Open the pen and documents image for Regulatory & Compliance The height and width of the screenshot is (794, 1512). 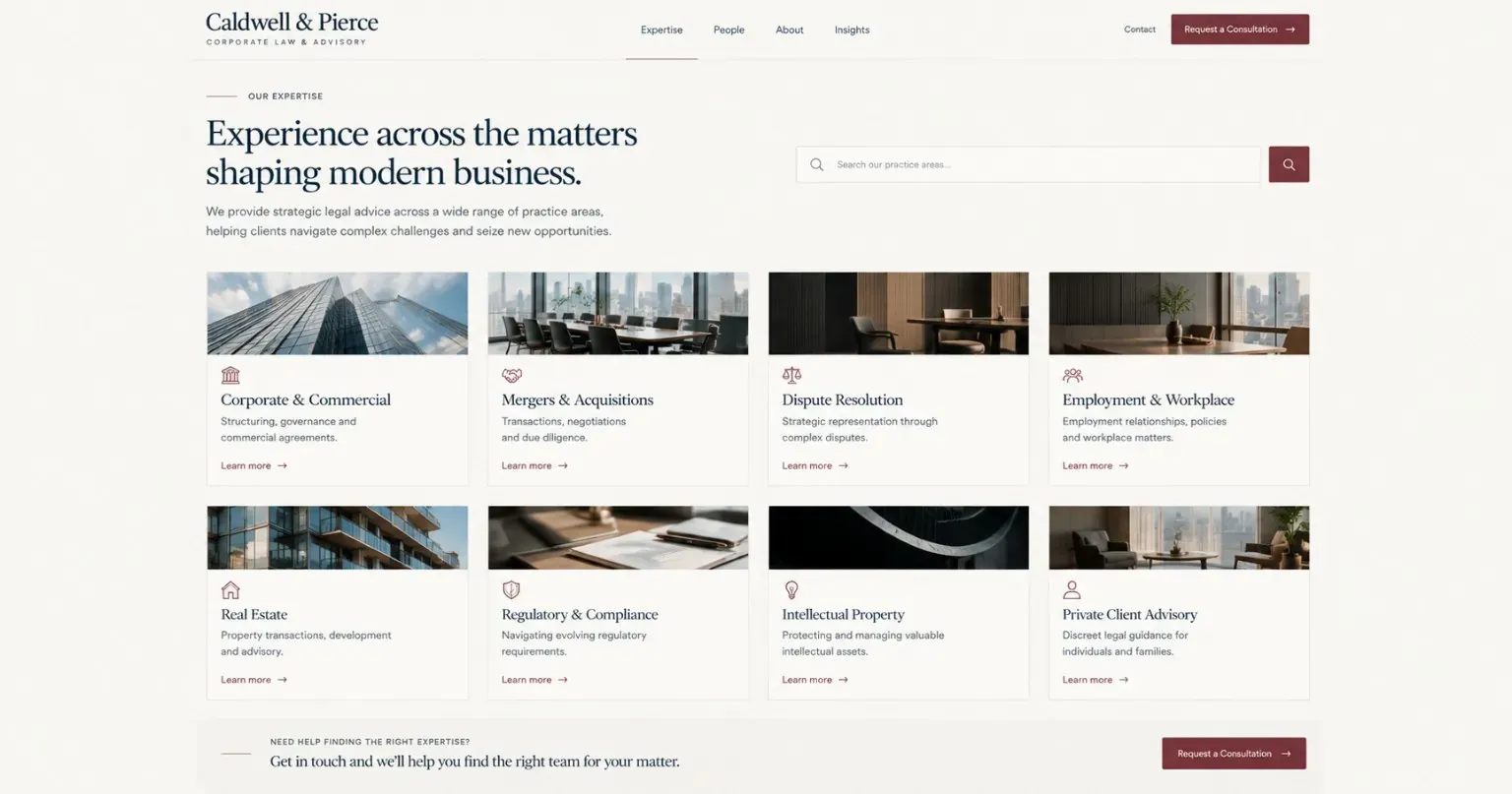click(618, 537)
